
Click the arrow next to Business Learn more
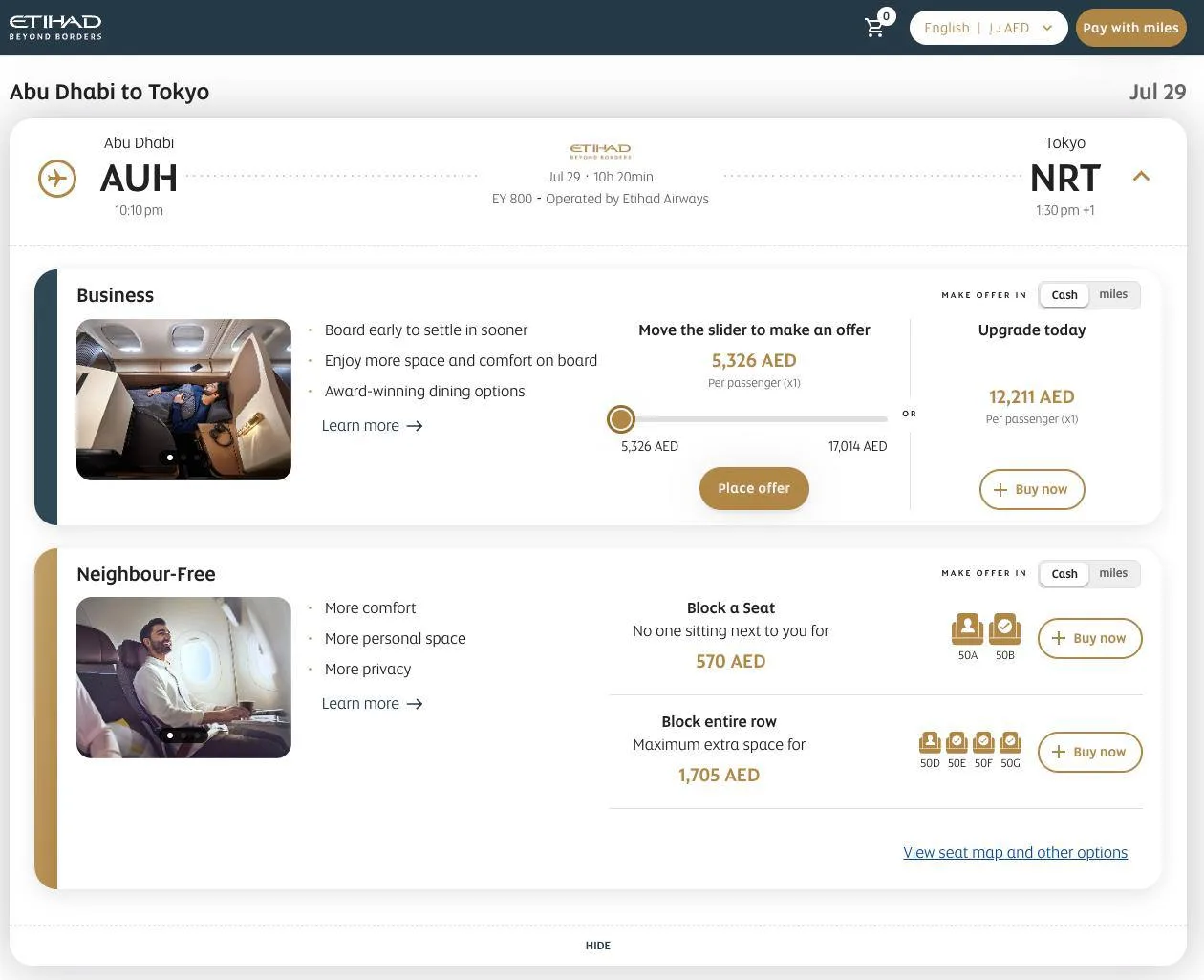pyautogui.click(x=415, y=426)
